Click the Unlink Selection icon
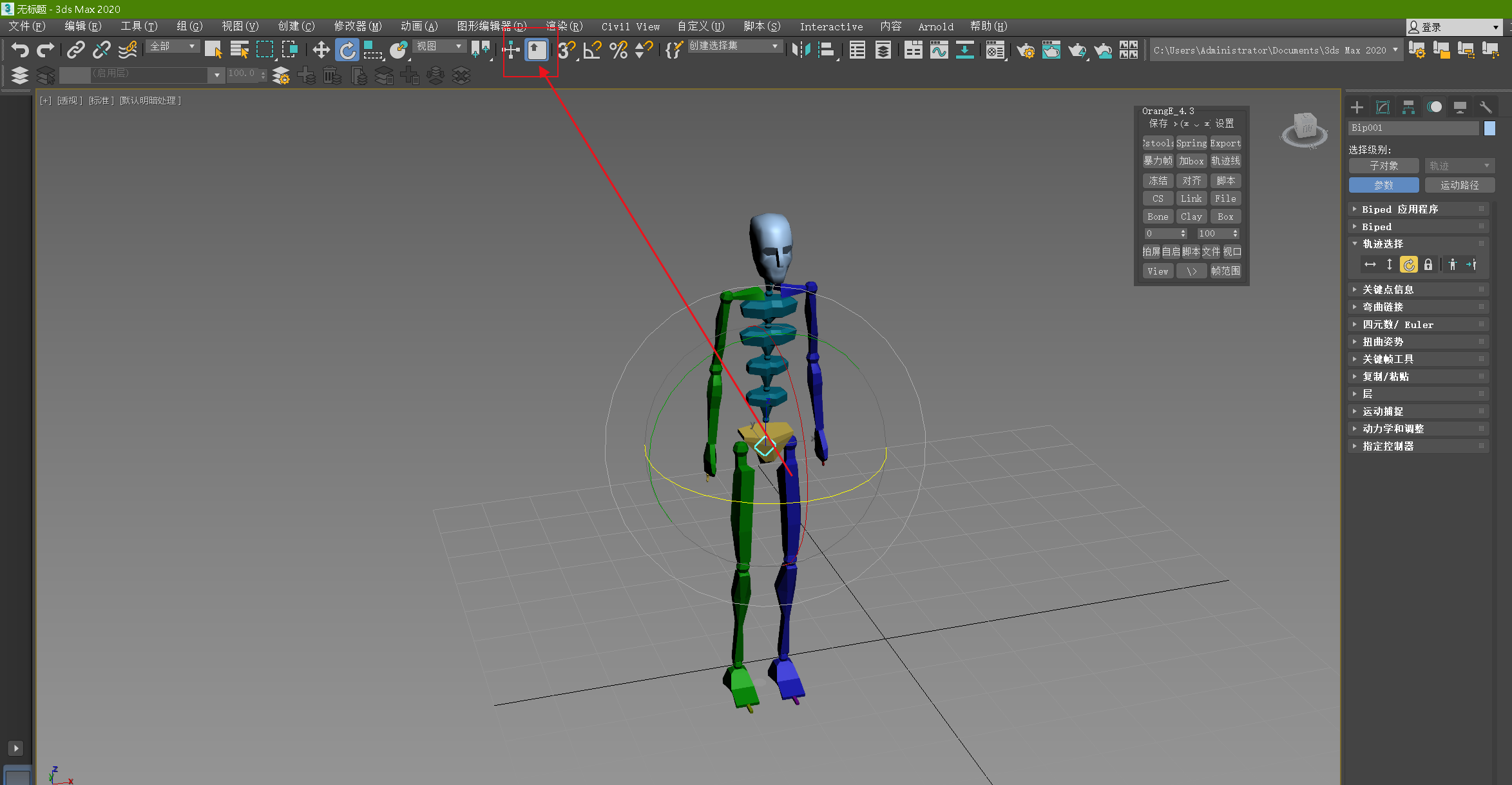The height and width of the screenshot is (785, 1512). point(102,50)
